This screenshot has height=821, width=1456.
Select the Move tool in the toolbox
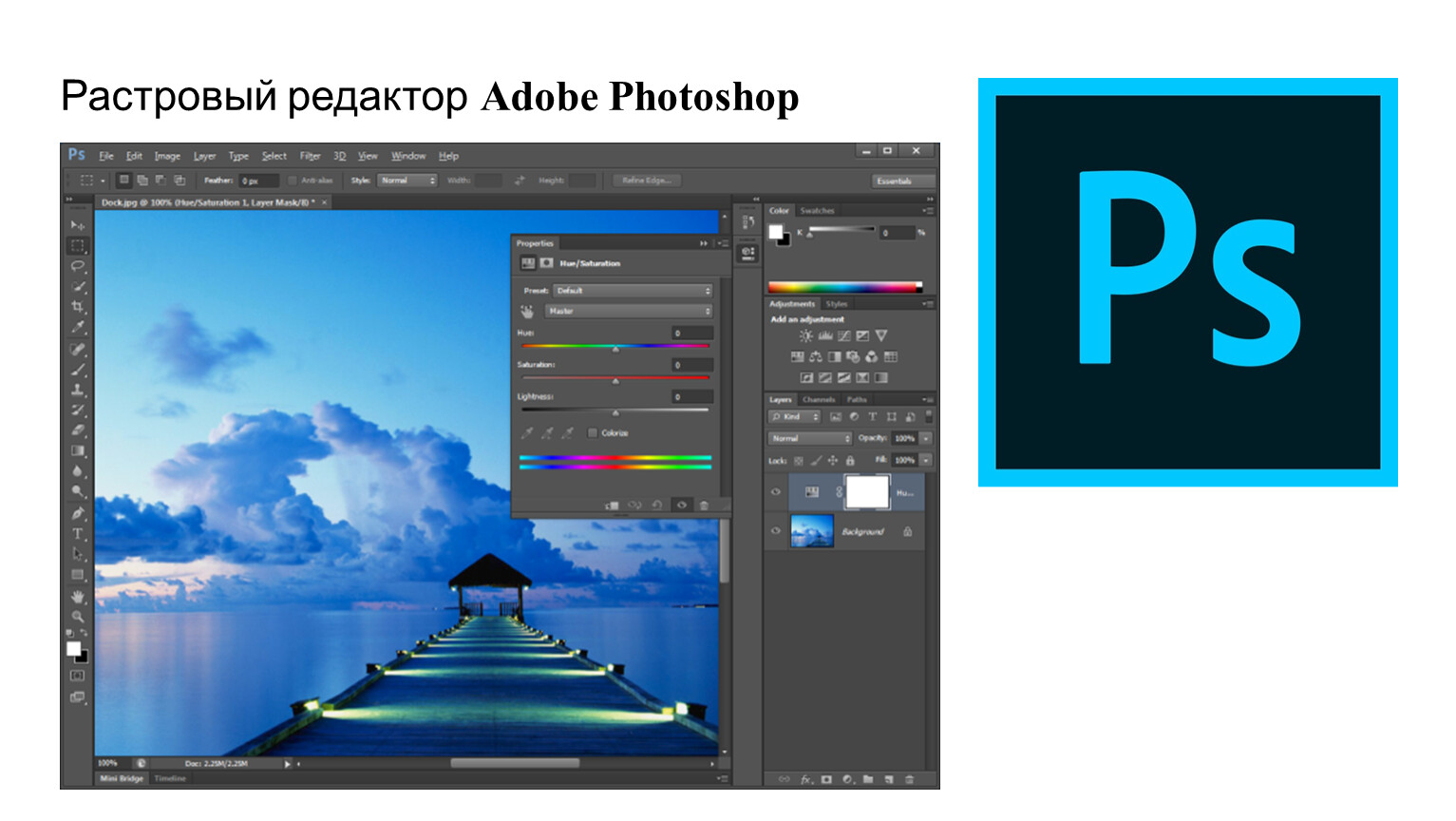click(78, 225)
